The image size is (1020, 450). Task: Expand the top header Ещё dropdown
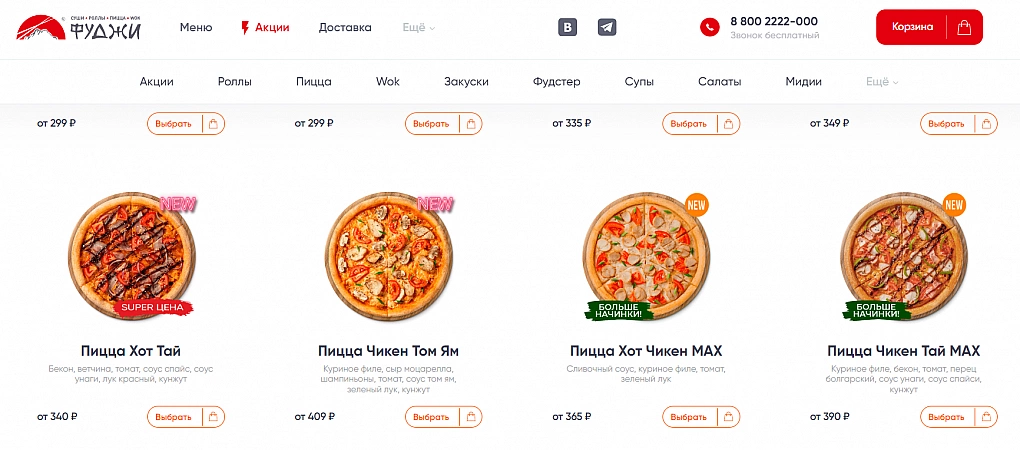419,27
